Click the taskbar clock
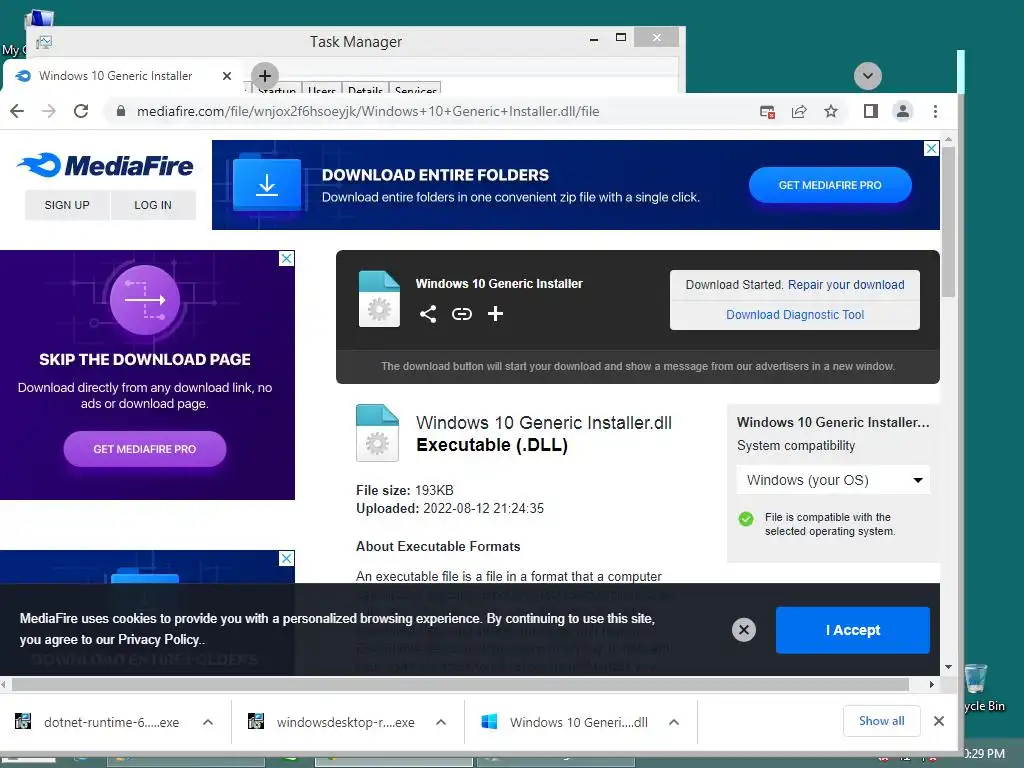Image resolution: width=1024 pixels, height=768 pixels. point(984,754)
